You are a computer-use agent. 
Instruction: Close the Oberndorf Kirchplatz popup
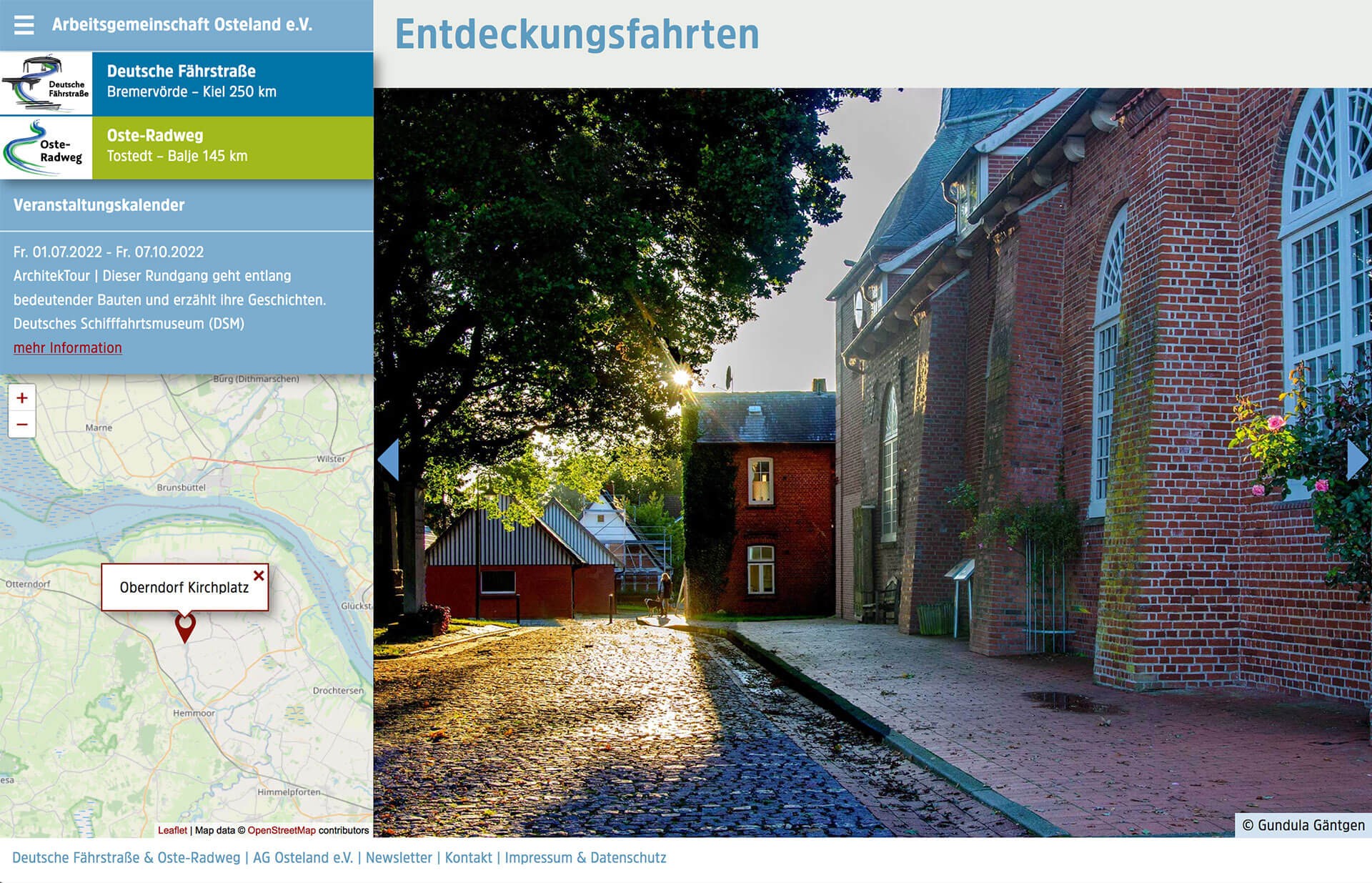coord(259,576)
